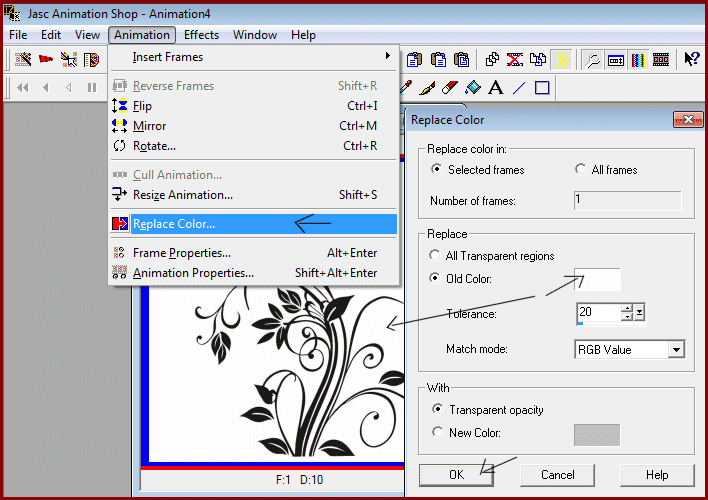Choose Flip from the Animation menu
This screenshot has width=708, height=500.
(254, 106)
